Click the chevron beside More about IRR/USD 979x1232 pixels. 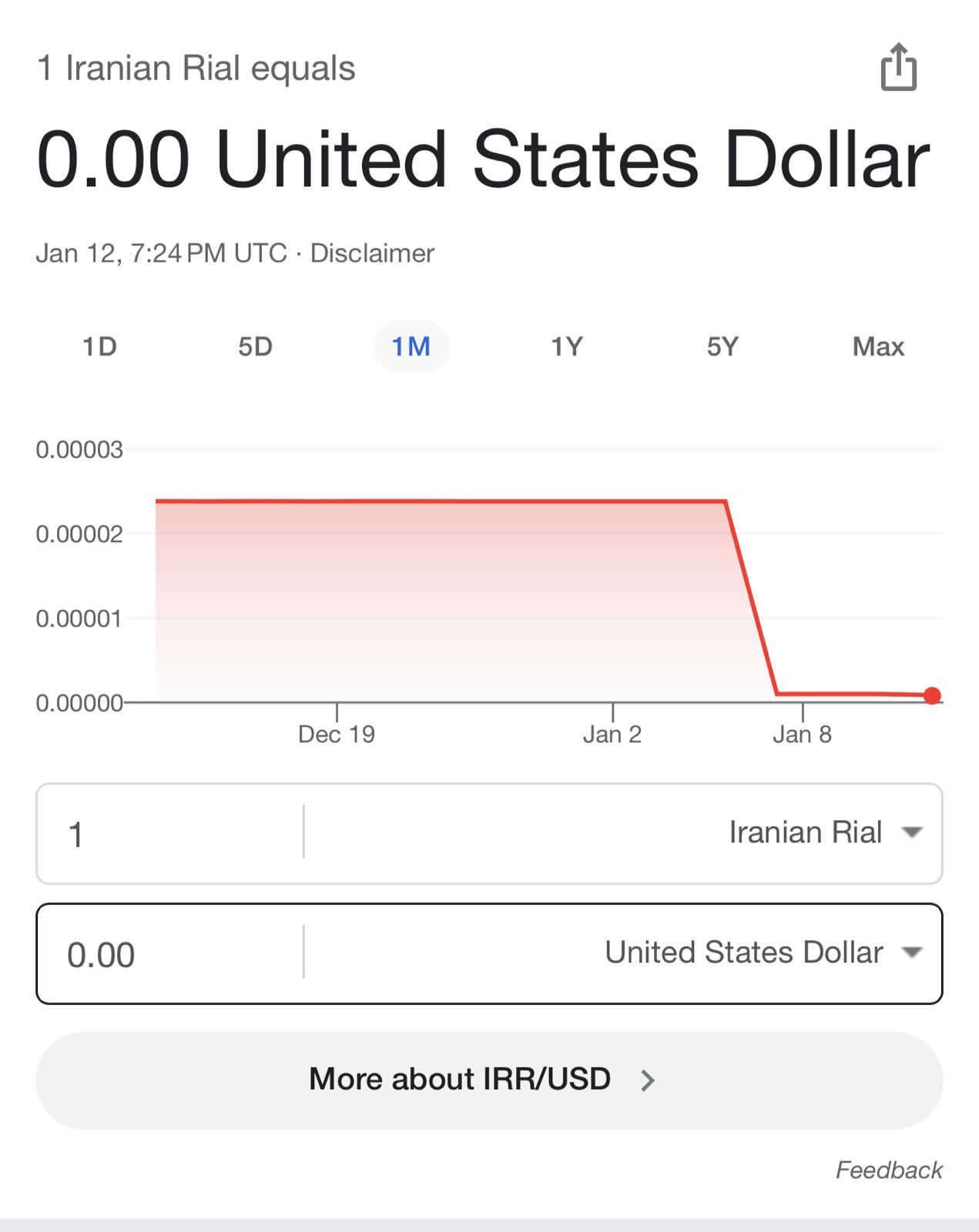pos(648,1080)
